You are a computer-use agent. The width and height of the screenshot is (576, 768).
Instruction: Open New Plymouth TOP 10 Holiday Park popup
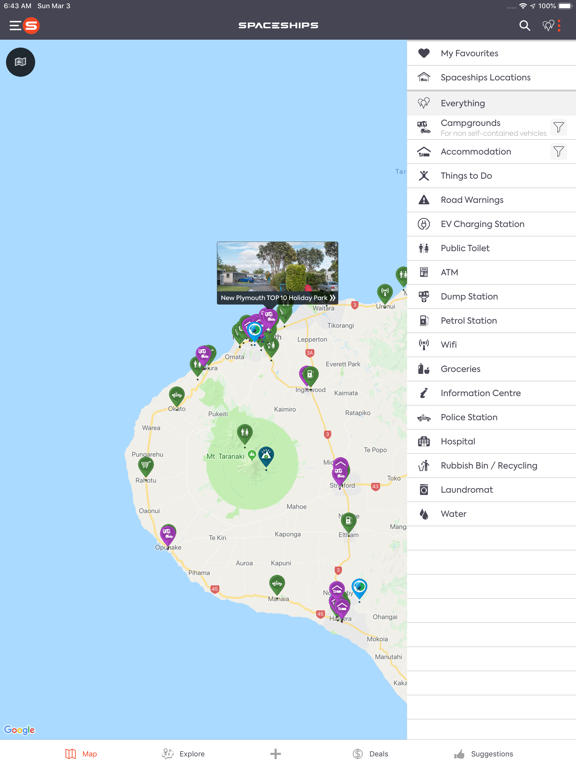tap(277, 273)
